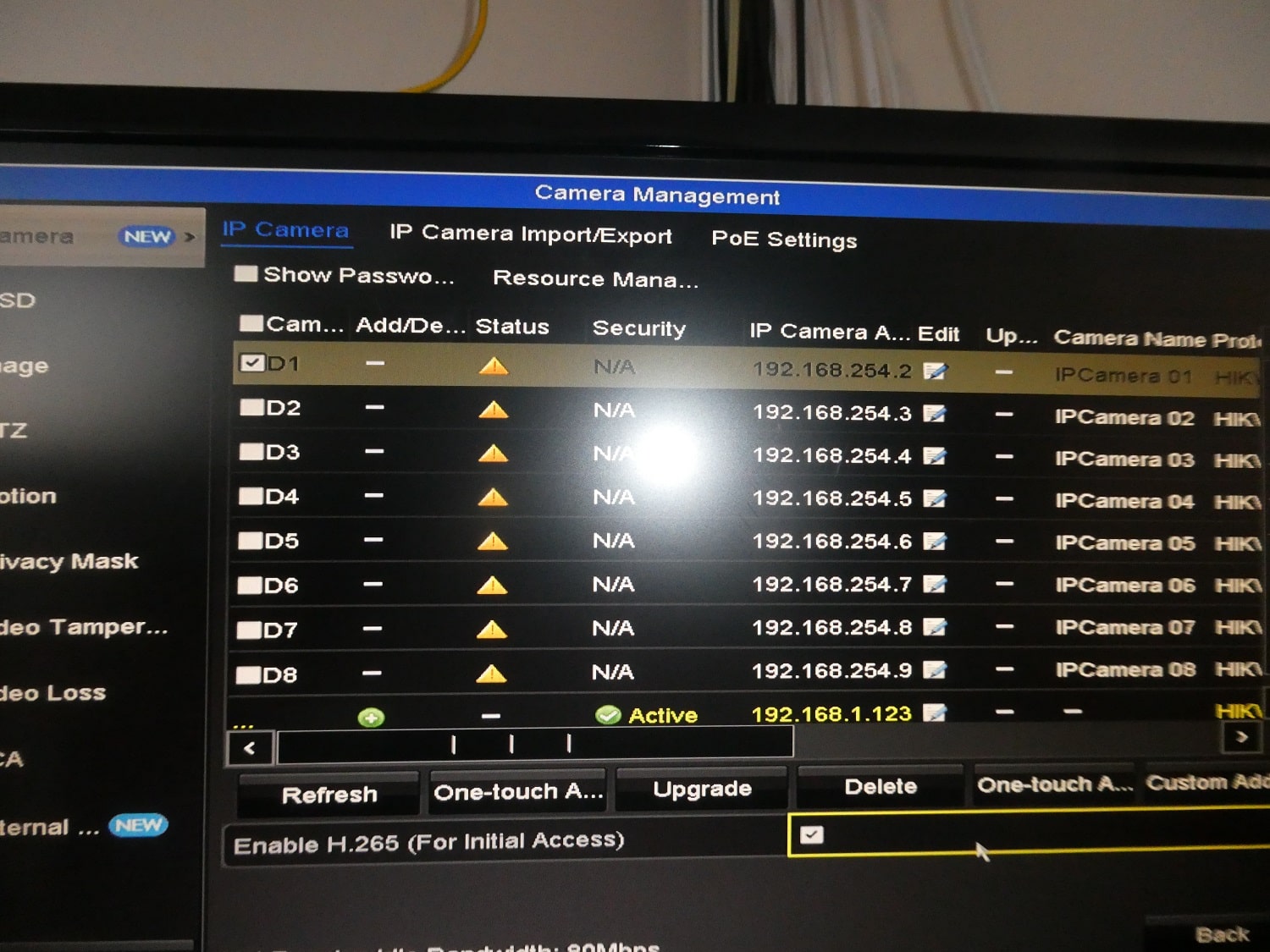Click the warning status icon for D2
The width and height of the screenshot is (1270, 952).
(x=494, y=410)
